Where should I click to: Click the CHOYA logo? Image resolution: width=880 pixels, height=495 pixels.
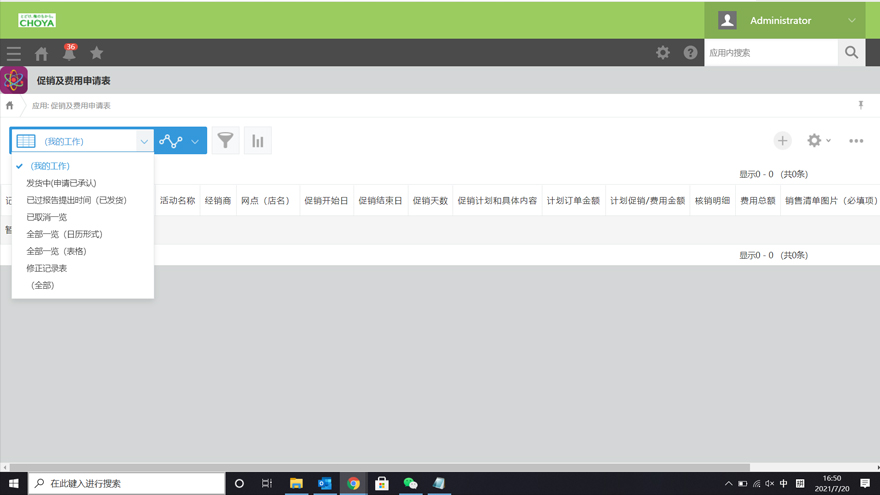click(x=37, y=21)
